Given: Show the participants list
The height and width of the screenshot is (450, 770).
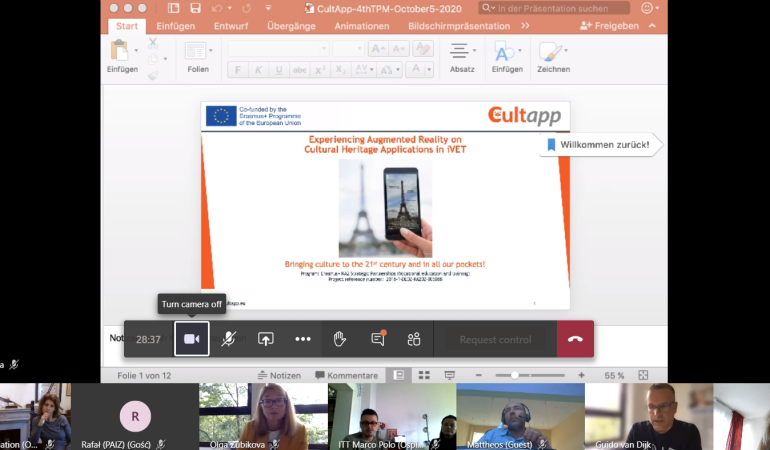Looking at the screenshot, I should click(414, 339).
